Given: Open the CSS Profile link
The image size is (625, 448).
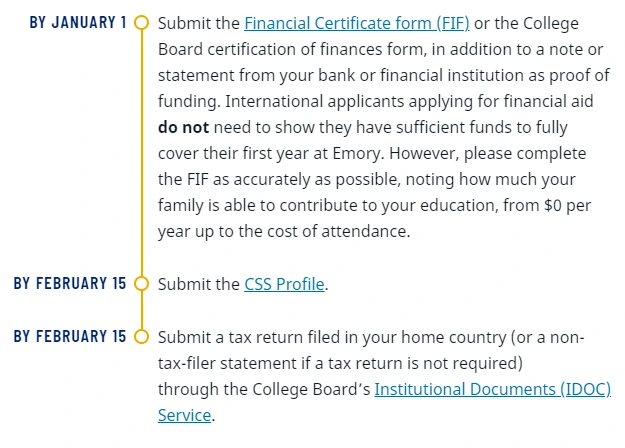Looking at the screenshot, I should point(284,284).
